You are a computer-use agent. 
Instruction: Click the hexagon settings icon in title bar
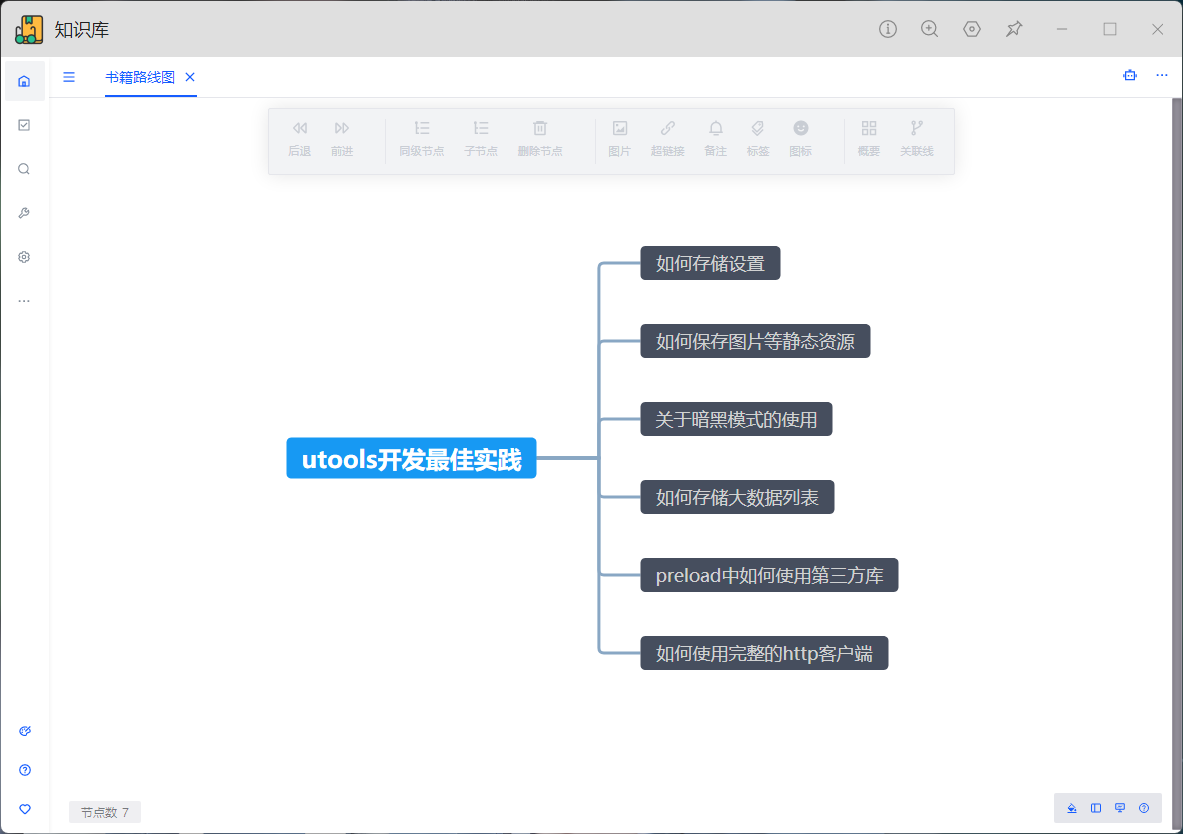coord(972,29)
